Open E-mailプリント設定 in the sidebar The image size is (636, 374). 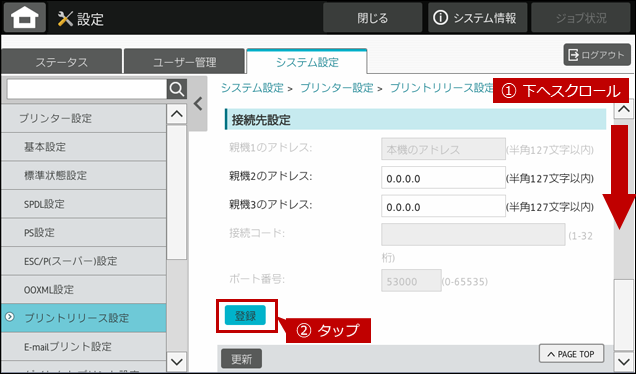[x=84, y=346]
